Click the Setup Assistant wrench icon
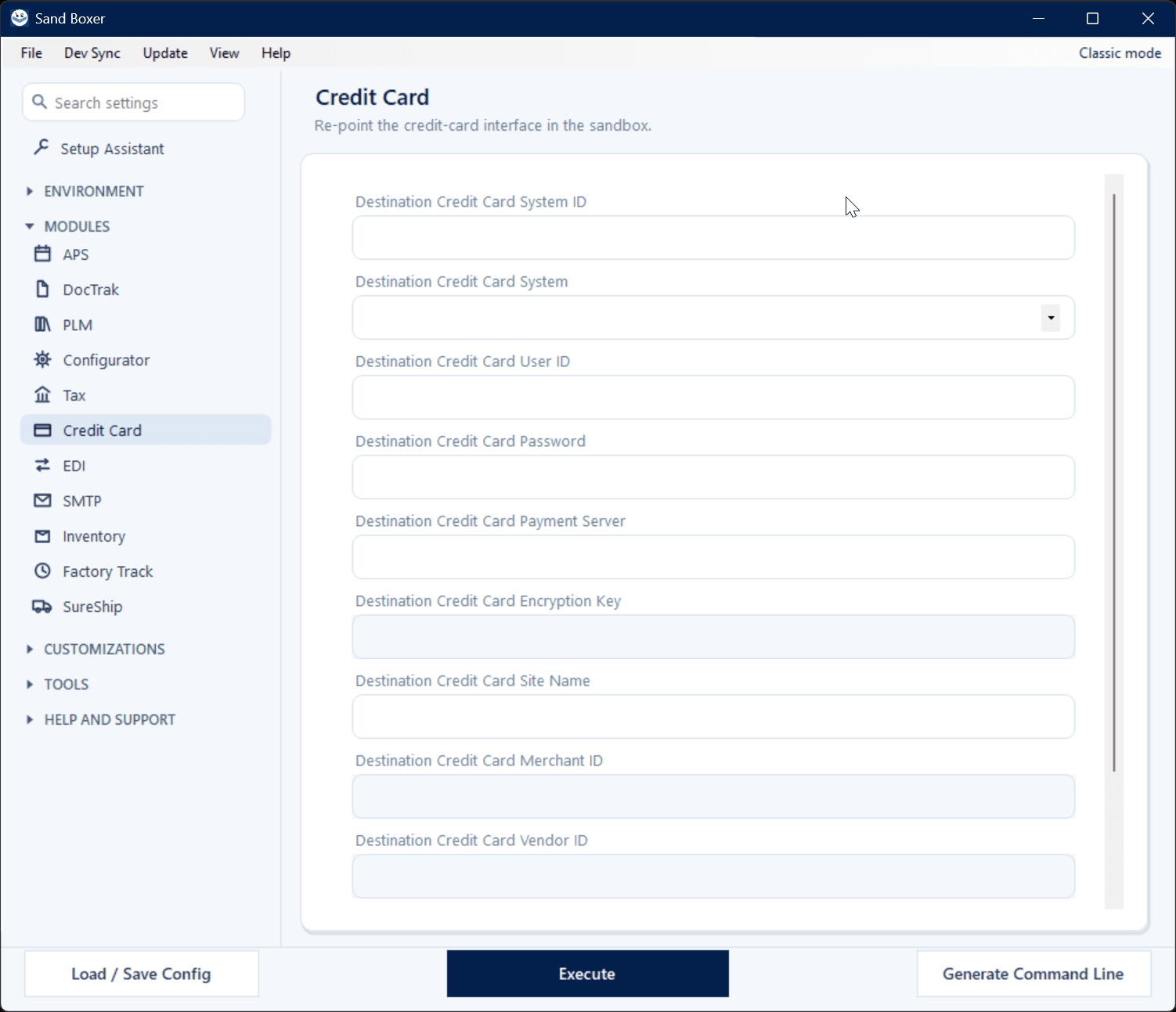This screenshot has width=1176, height=1012. click(x=41, y=148)
